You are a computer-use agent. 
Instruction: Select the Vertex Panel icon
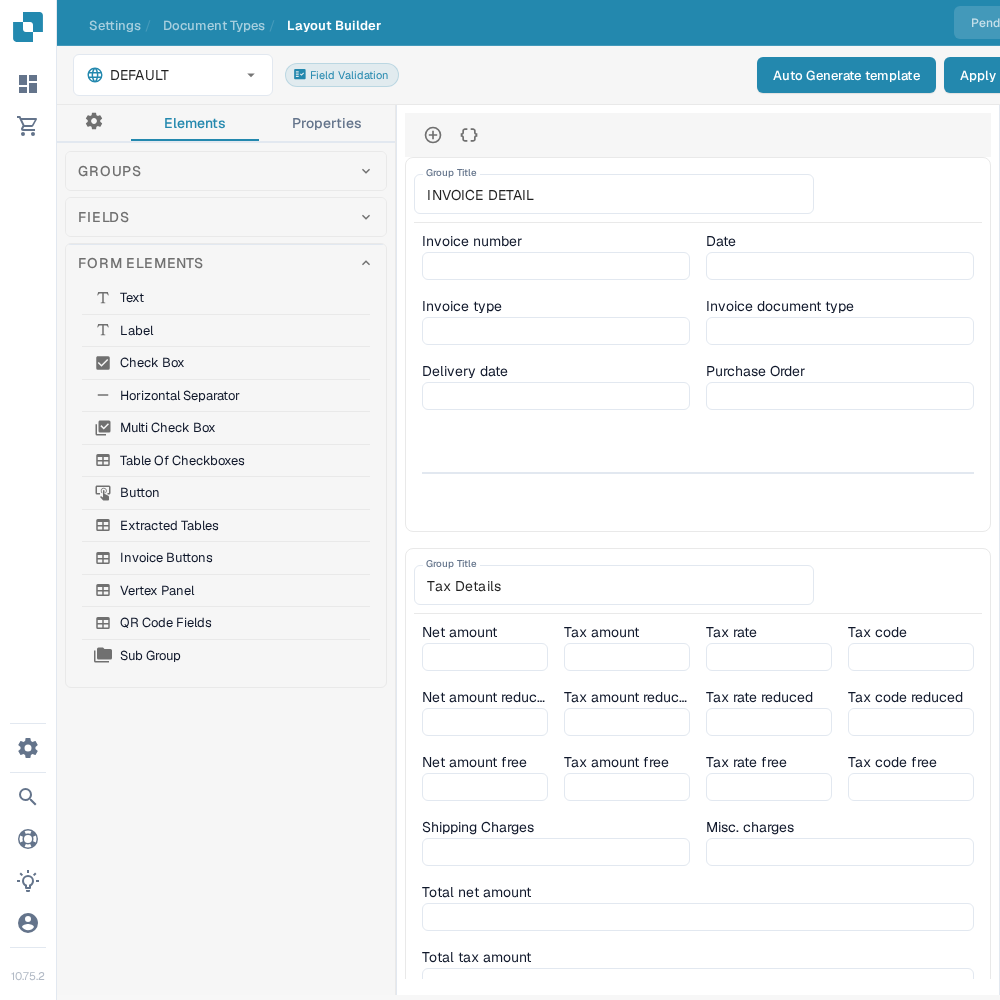103,591
